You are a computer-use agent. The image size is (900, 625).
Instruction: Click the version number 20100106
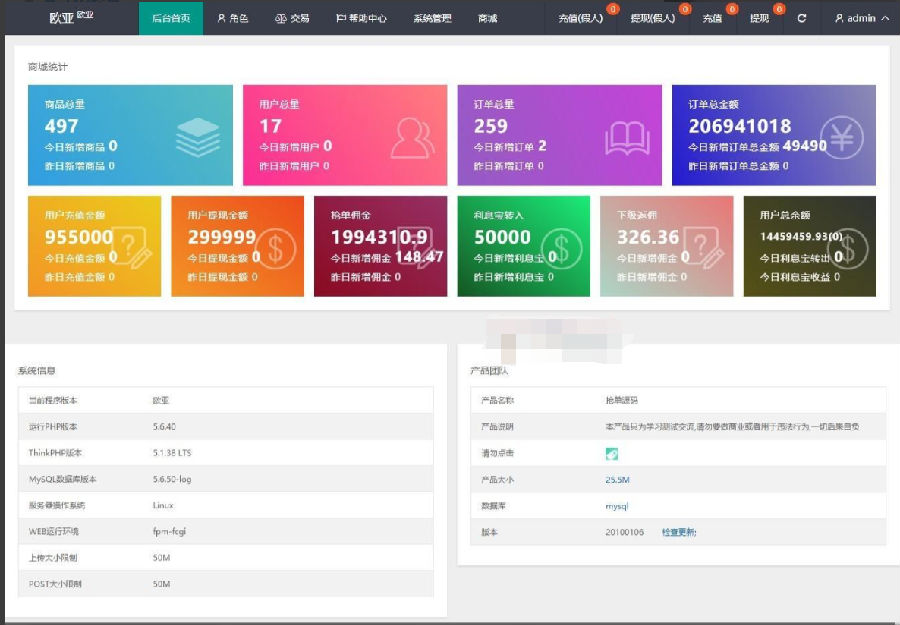click(x=624, y=533)
